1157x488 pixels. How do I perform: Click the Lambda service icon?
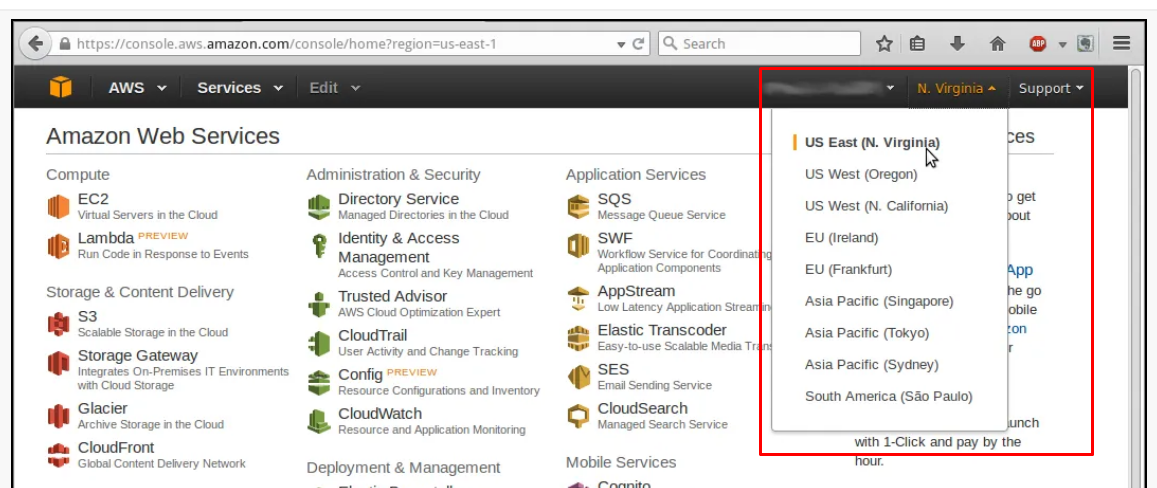click(58, 246)
